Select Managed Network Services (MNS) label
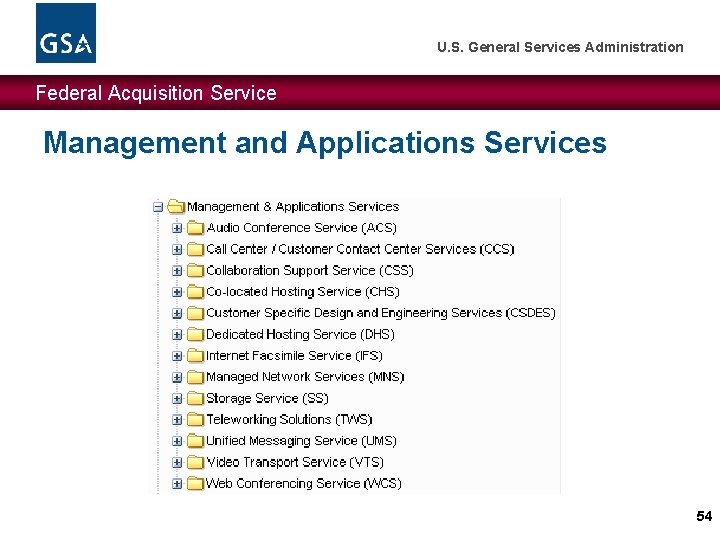Viewport: 720px width, 540px height. point(305,377)
